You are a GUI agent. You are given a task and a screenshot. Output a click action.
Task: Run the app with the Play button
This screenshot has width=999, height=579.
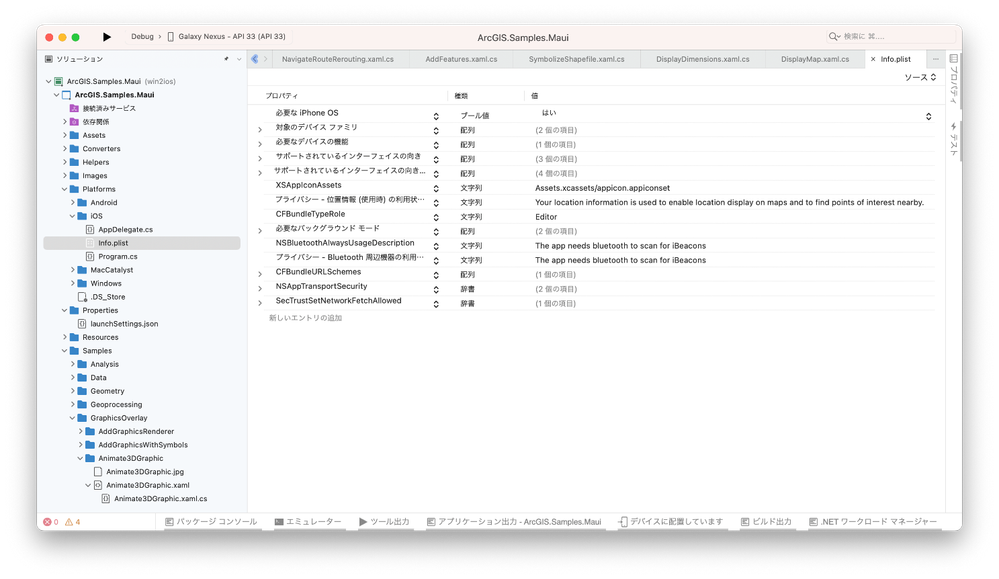(x=107, y=35)
